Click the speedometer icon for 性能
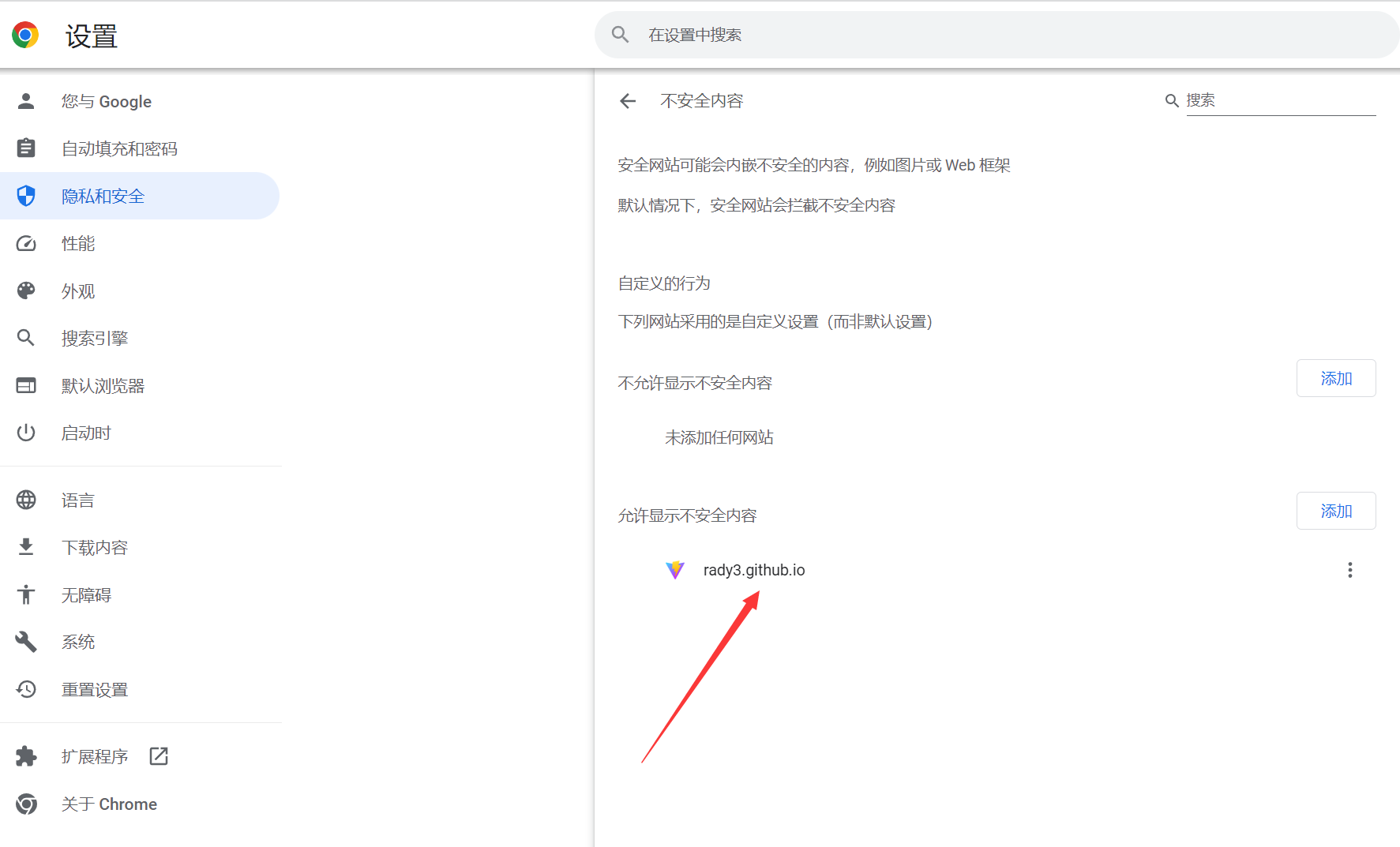Viewport: 1400px width, 847px height. 26,243
